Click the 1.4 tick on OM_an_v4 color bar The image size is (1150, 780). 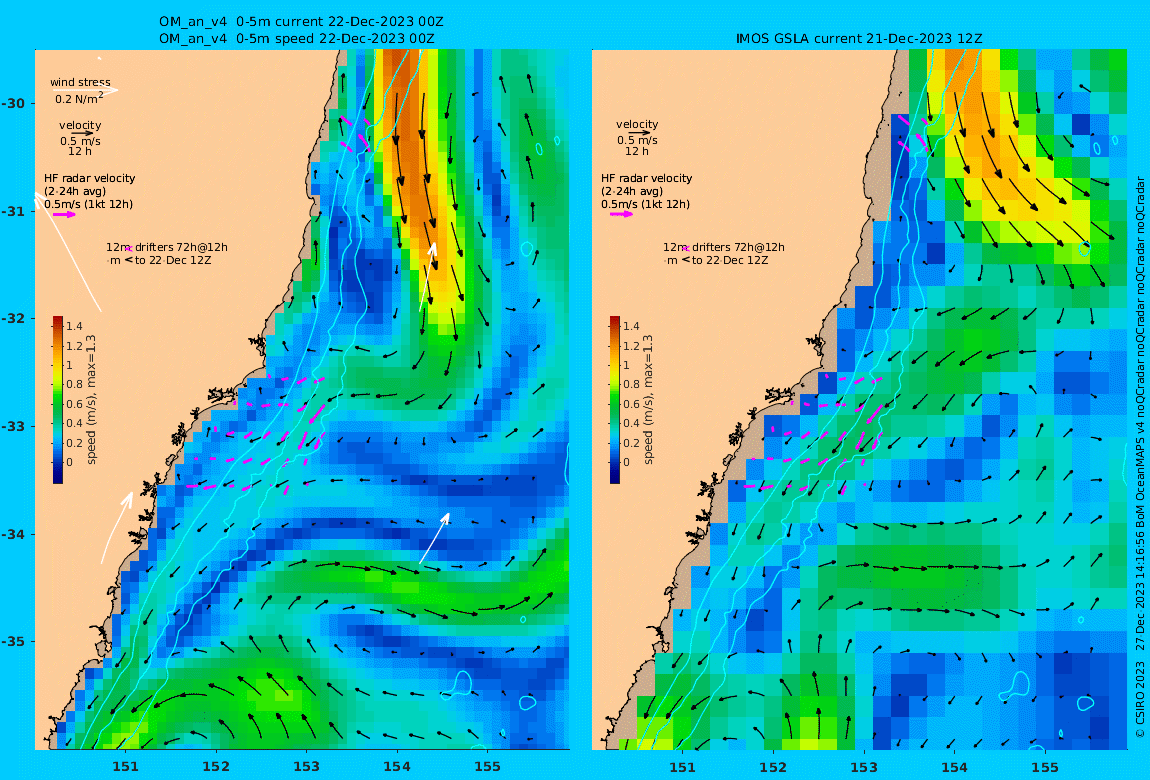[74, 326]
